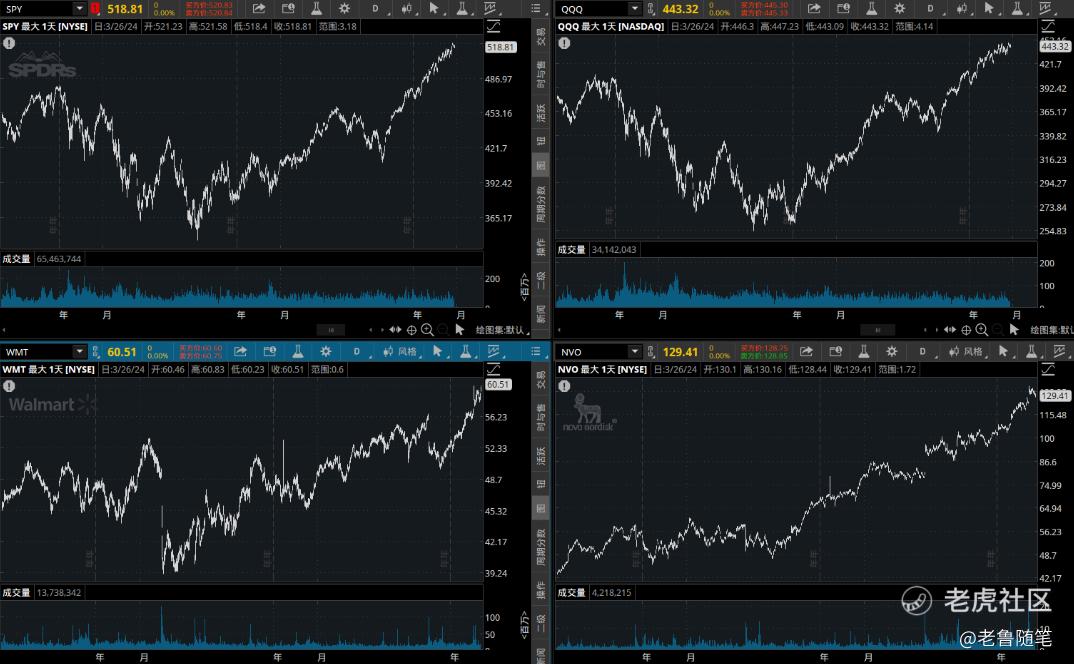This screenshot has width=1074, height=664.
Task: Select the pointer drawing tool in SPY toolbar
Action: pos(434,8)
